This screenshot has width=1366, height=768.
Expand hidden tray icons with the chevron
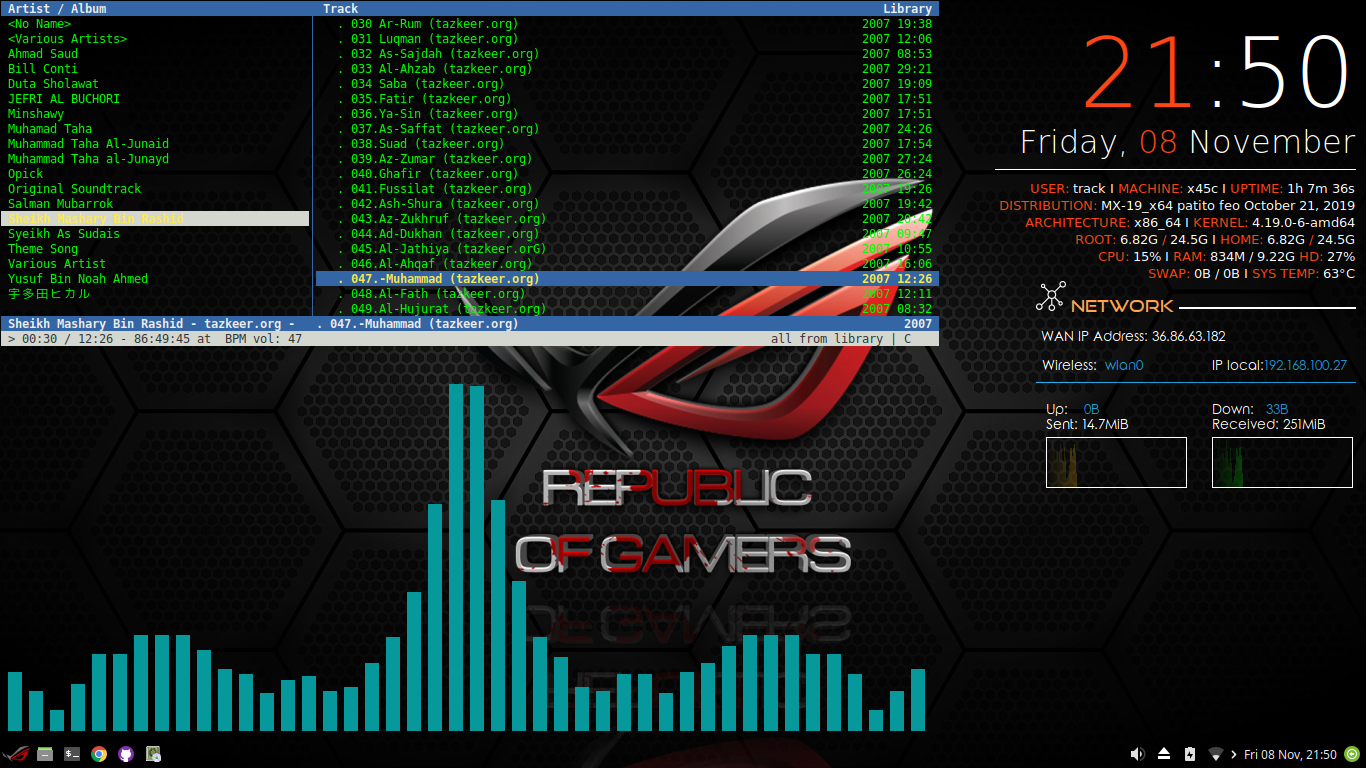tap(1234, 754)
